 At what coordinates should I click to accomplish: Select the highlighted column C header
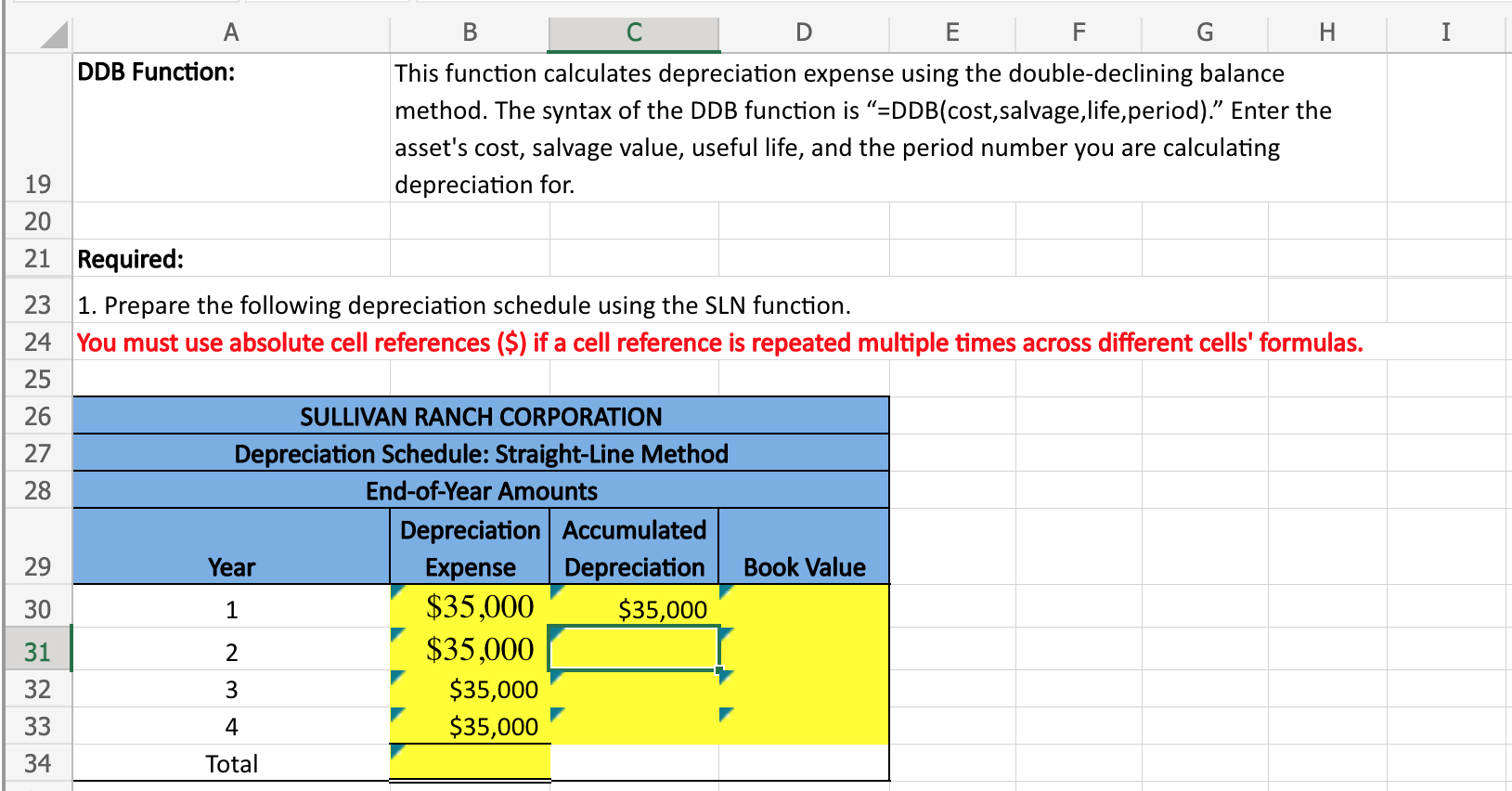tap(634, 32)
